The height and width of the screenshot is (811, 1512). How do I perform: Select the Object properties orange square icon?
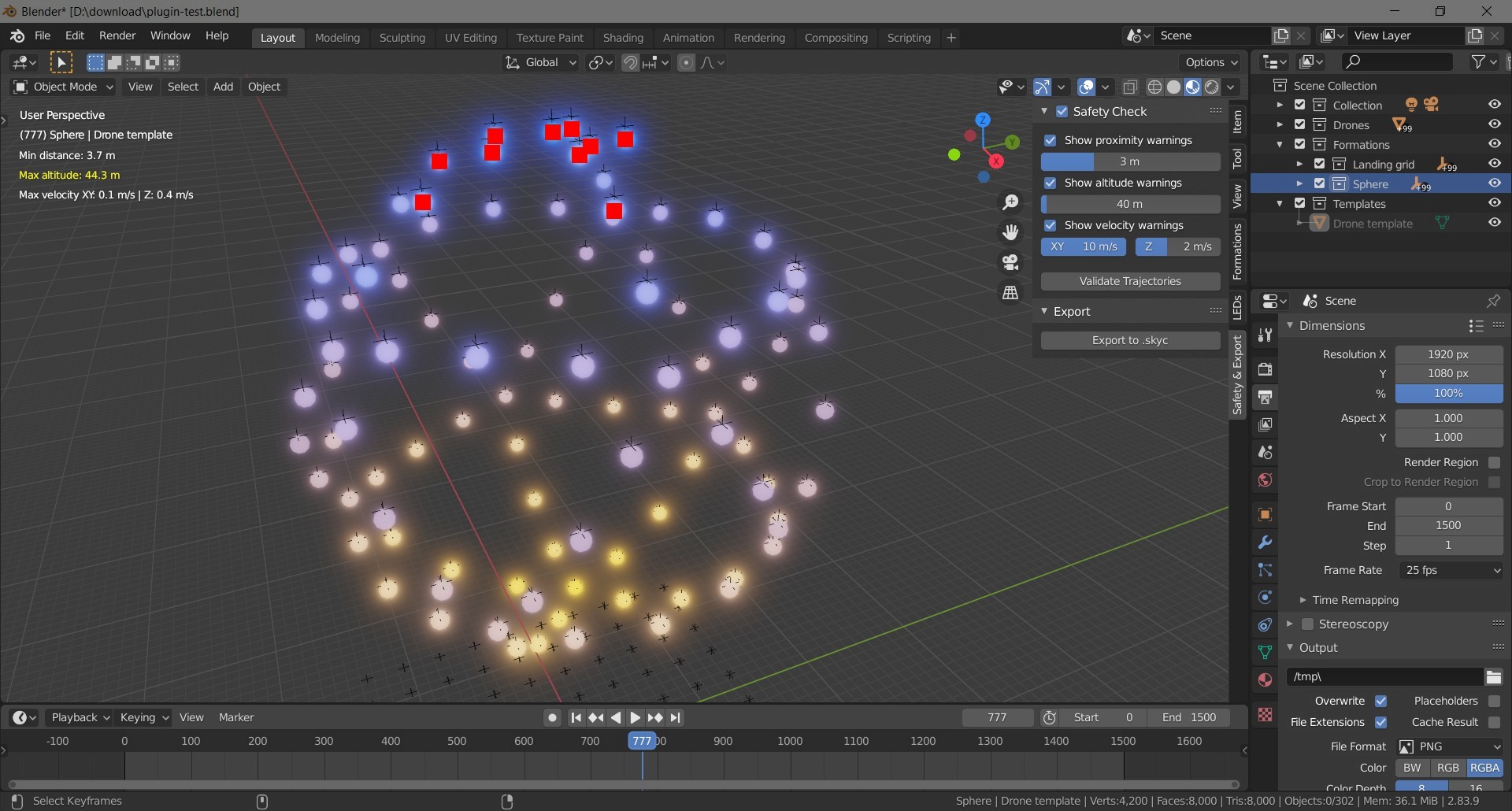[1266, 514]
